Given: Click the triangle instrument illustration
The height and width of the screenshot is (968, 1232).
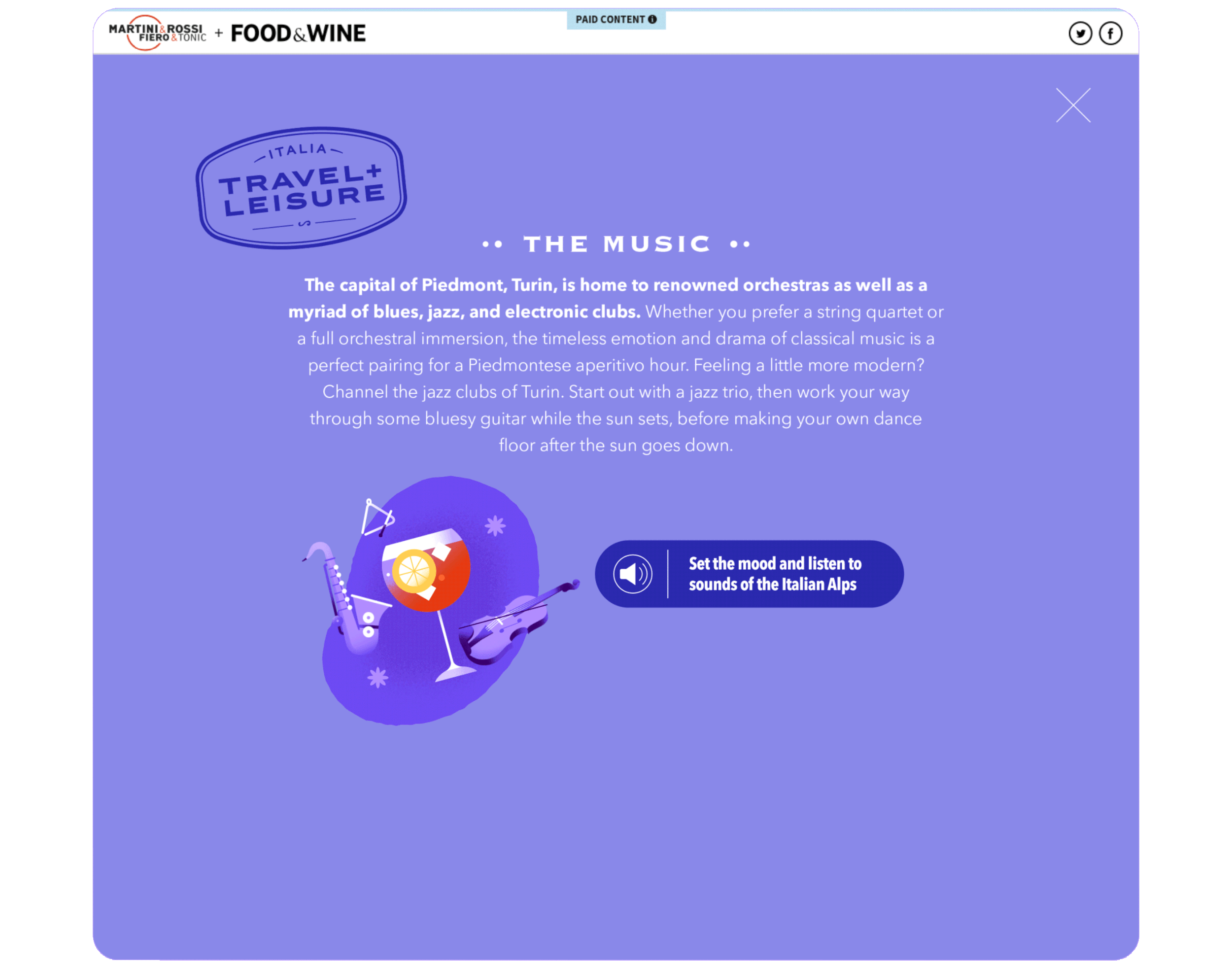Looking at the screenshot, I should 377,518.
